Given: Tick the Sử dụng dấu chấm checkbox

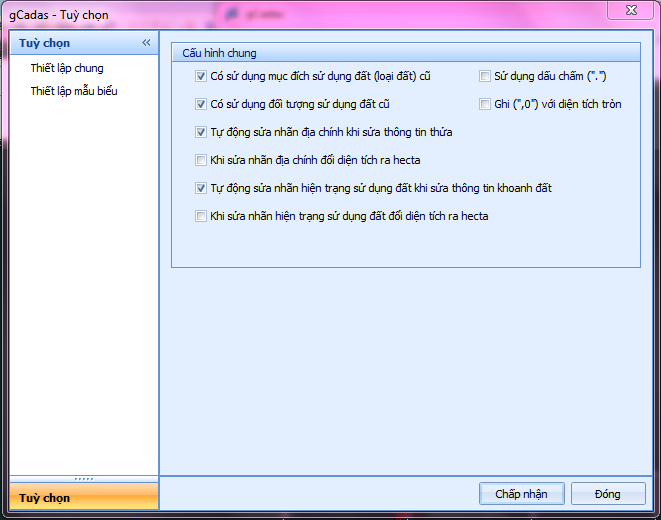Looking at the screenshot, I should [x=485, y=76].
